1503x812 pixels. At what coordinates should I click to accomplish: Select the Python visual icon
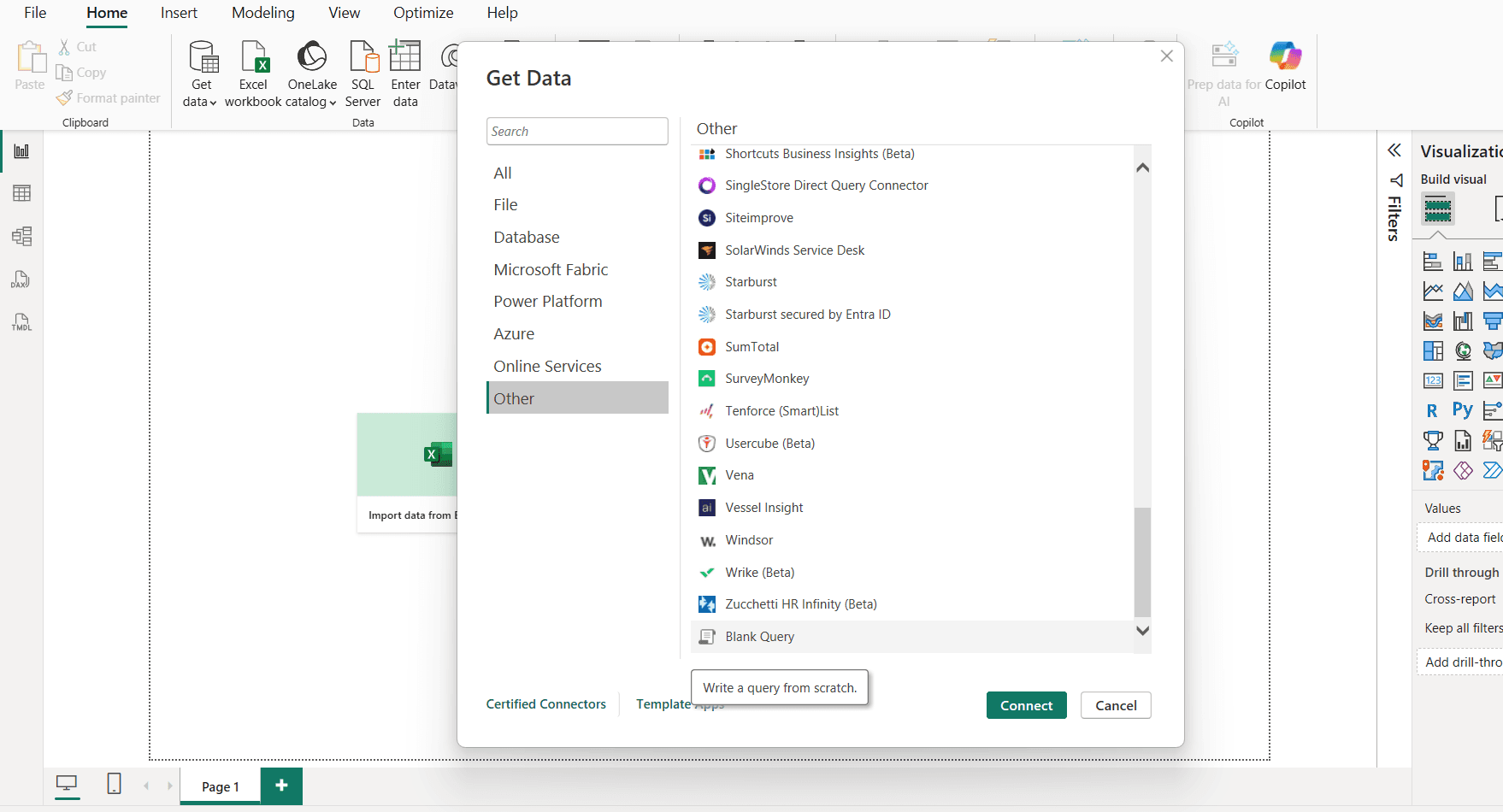point(1463,410)
